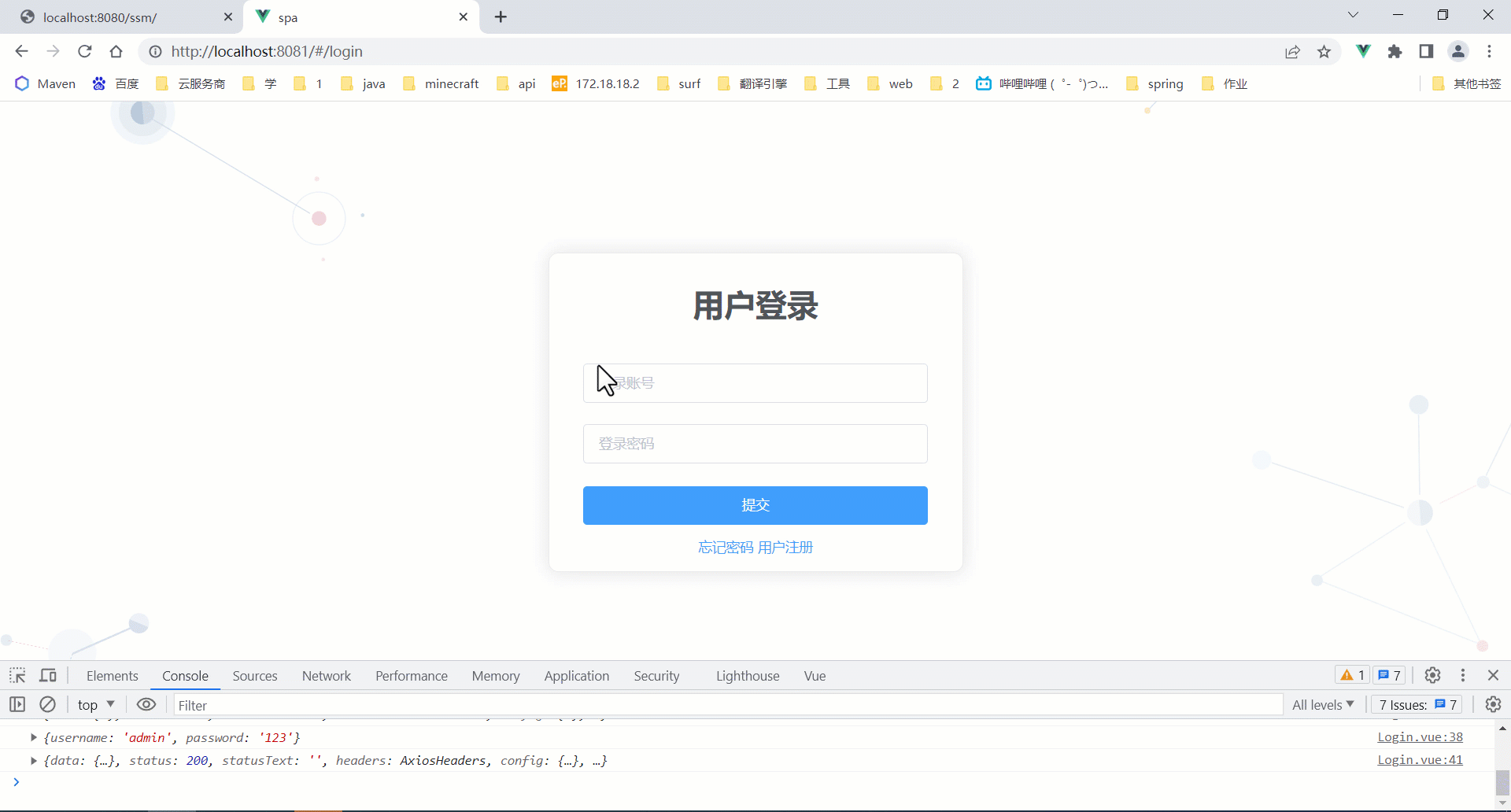Open the 哔哩哔哩 bookmark
The width and height of the screenshot is (1511, 812).
click(1042, 83)
